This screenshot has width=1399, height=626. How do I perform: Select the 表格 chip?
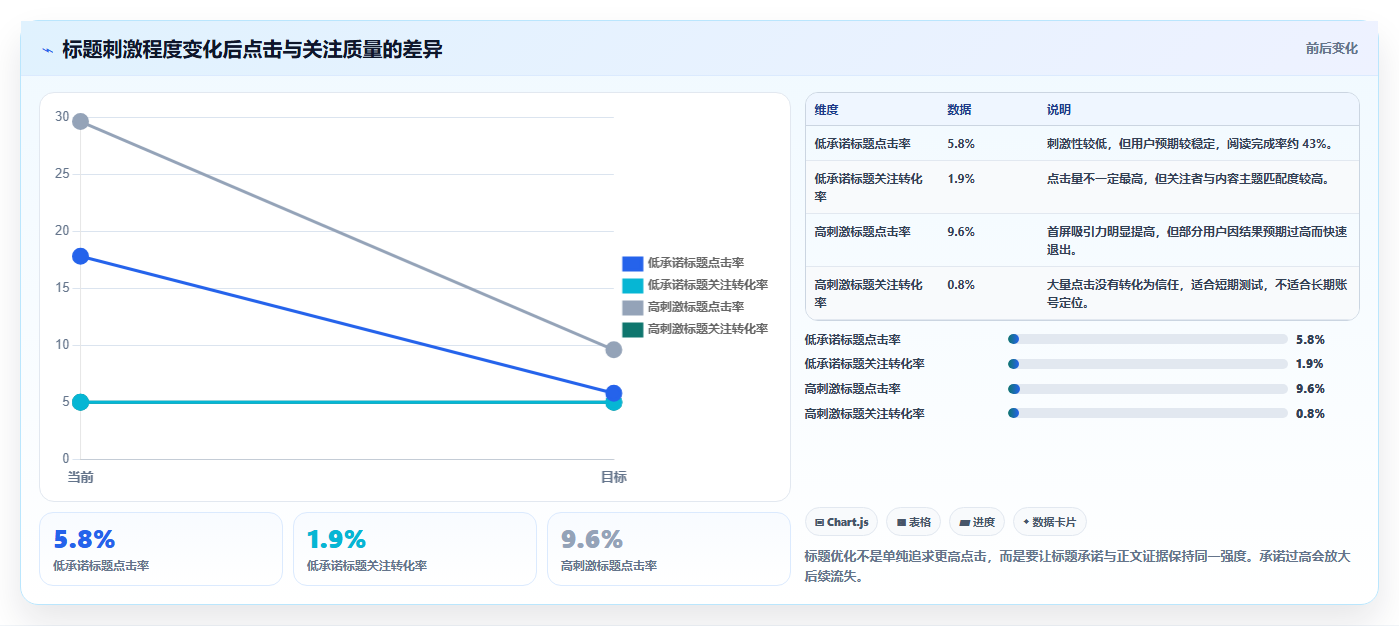click(x=914, y=522)
